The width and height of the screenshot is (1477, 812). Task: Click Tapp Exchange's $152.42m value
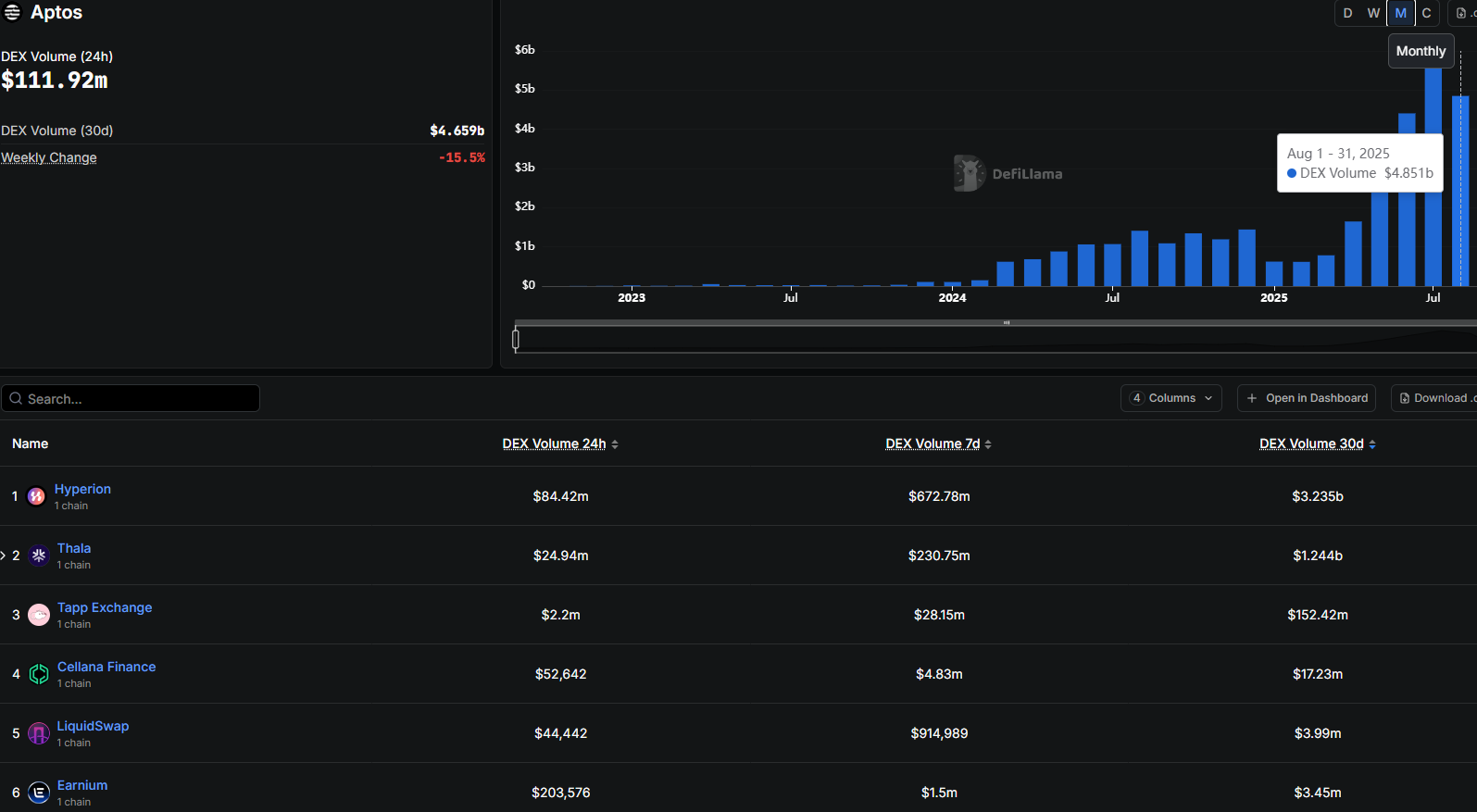point(1318,615)
